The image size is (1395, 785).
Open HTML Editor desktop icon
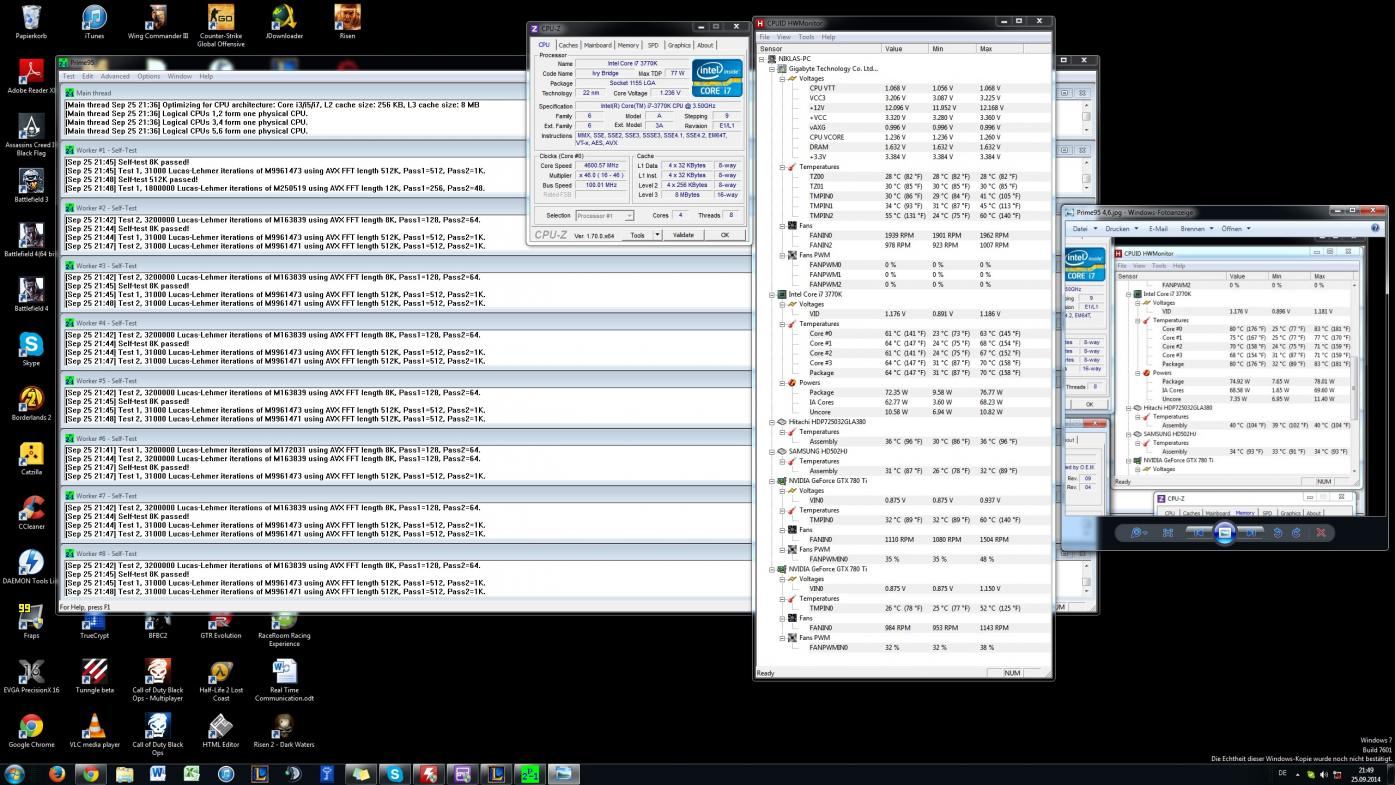pos(220,730)
